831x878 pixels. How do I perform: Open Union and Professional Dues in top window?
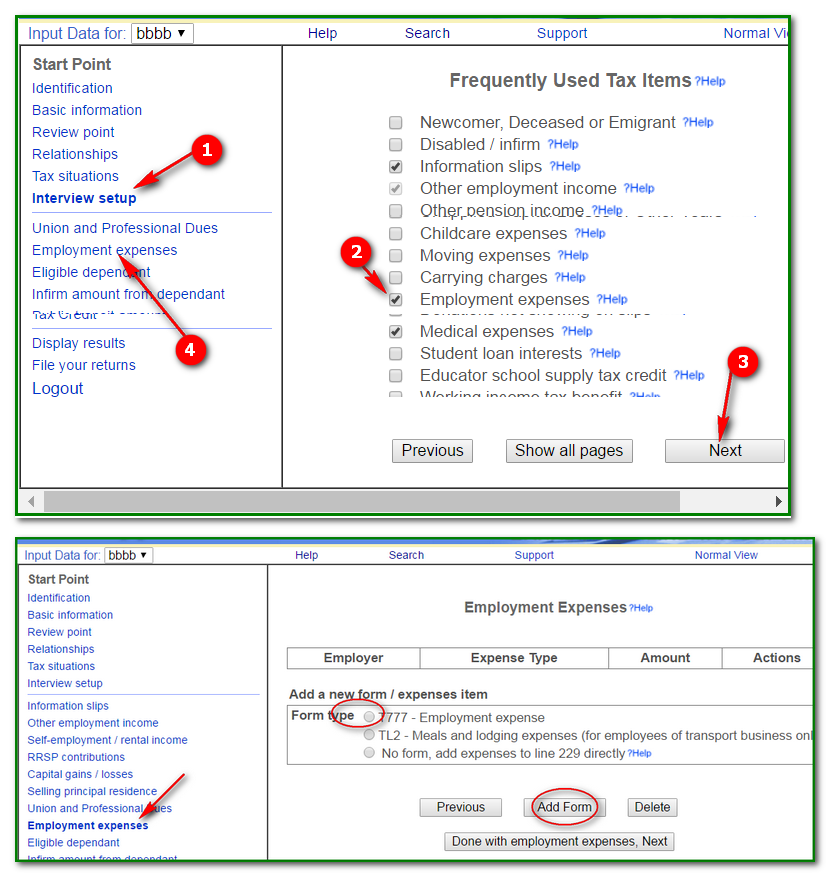point(125,228)
